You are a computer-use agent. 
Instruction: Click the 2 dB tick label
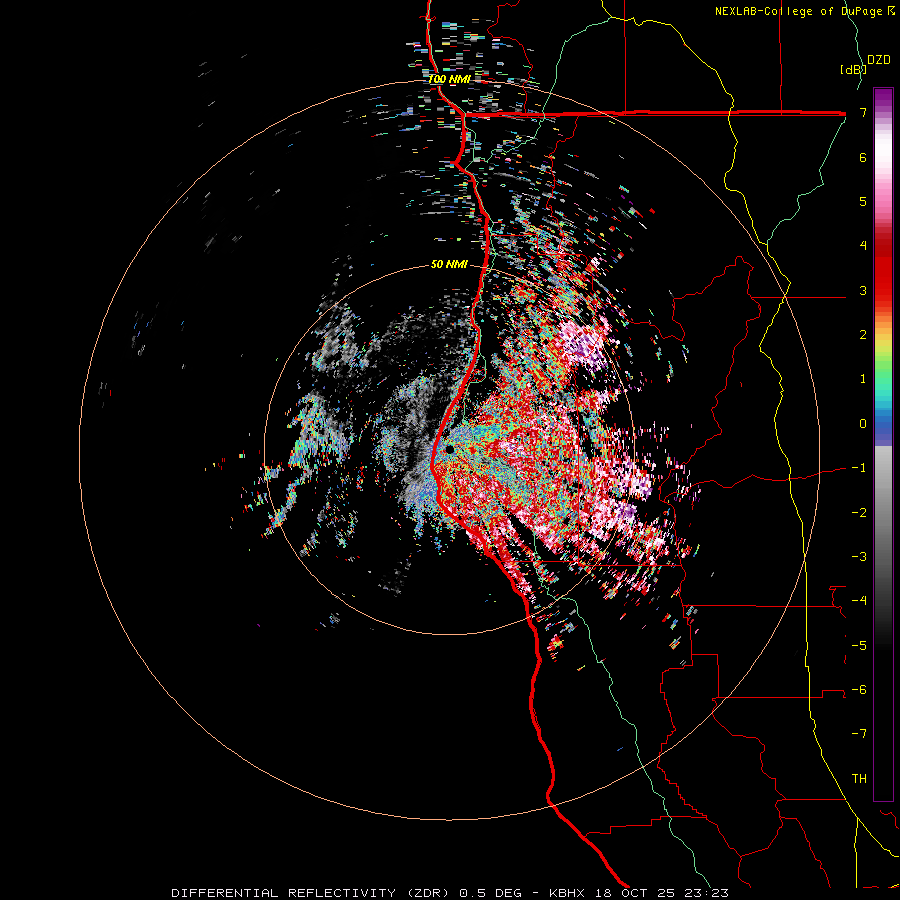[863, 335]
